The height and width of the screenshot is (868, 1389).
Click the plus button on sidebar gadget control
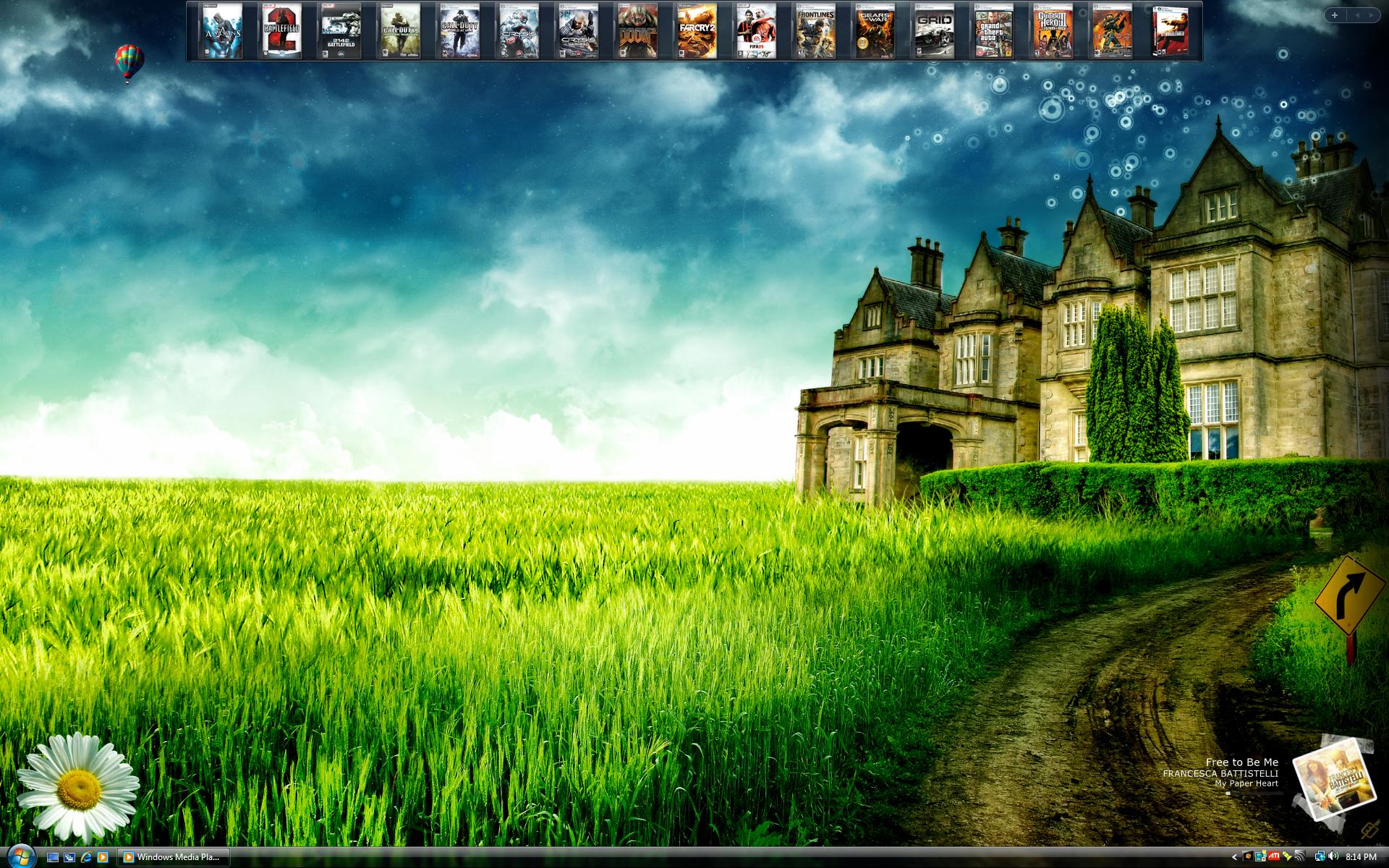(x=1335, y=14)
